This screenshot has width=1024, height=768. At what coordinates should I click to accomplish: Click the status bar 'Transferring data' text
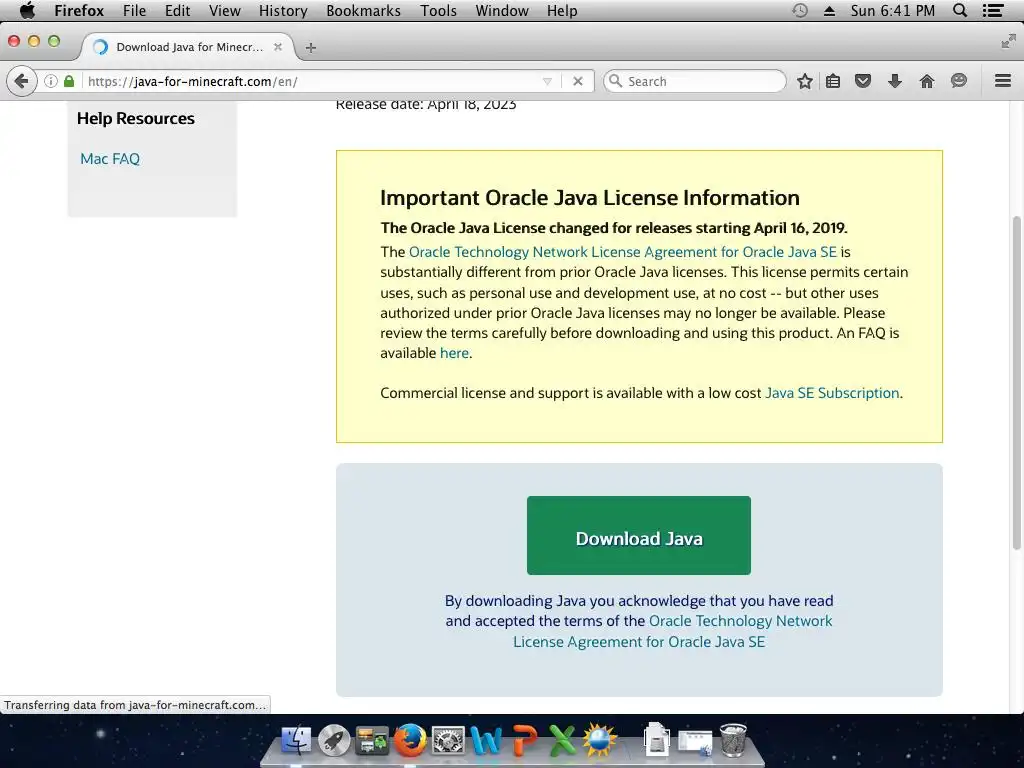[x=135, y=705]
